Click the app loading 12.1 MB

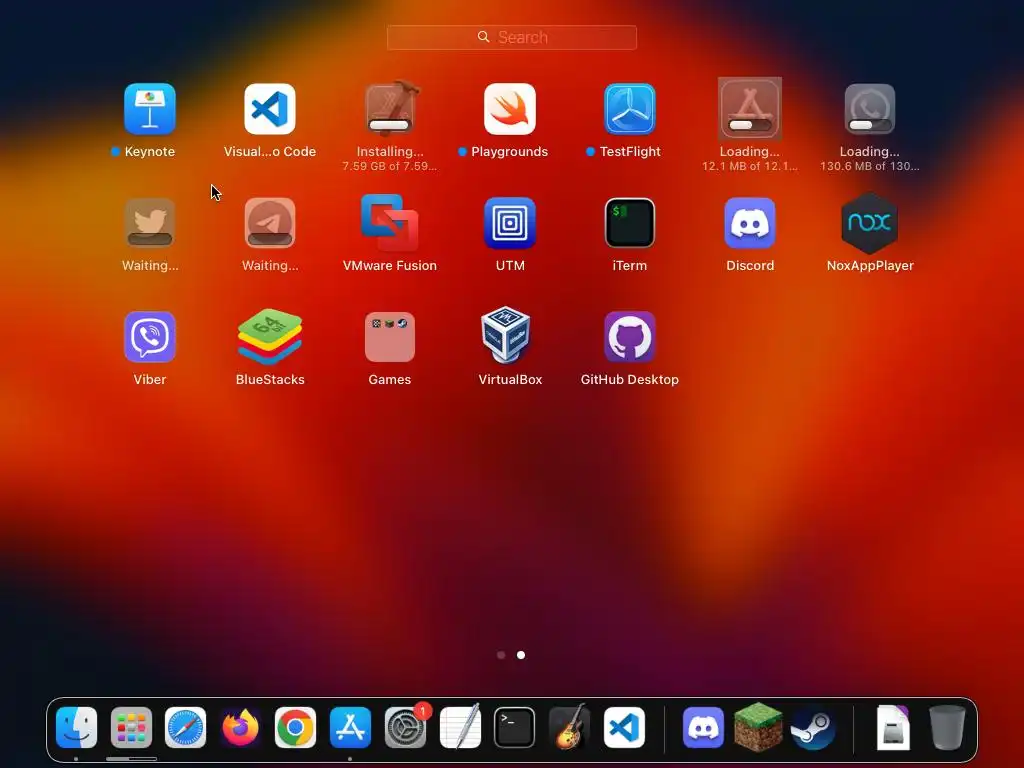[750, 109]
